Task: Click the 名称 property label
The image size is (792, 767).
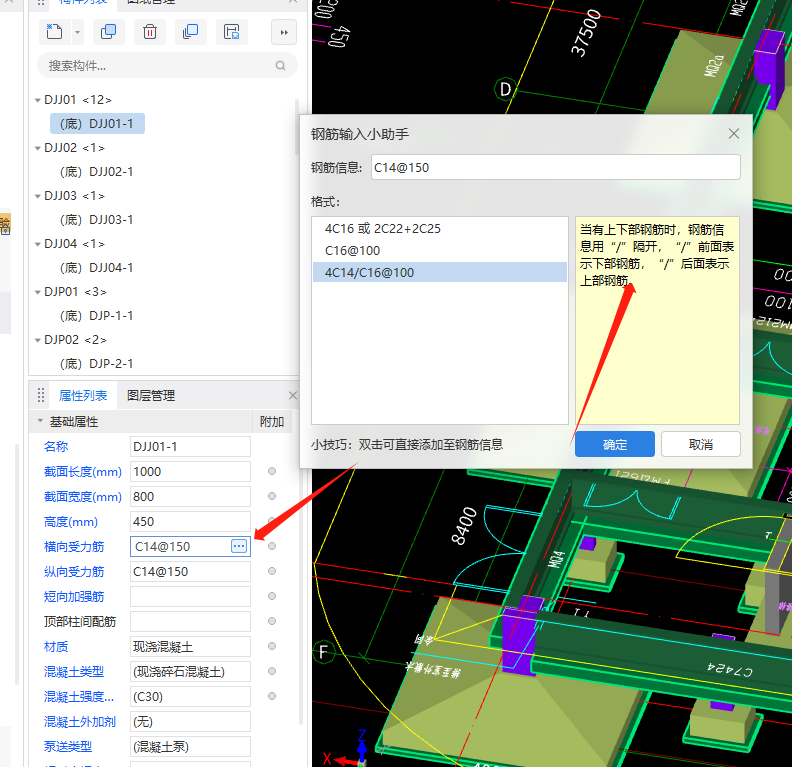Action: [56, 446]
